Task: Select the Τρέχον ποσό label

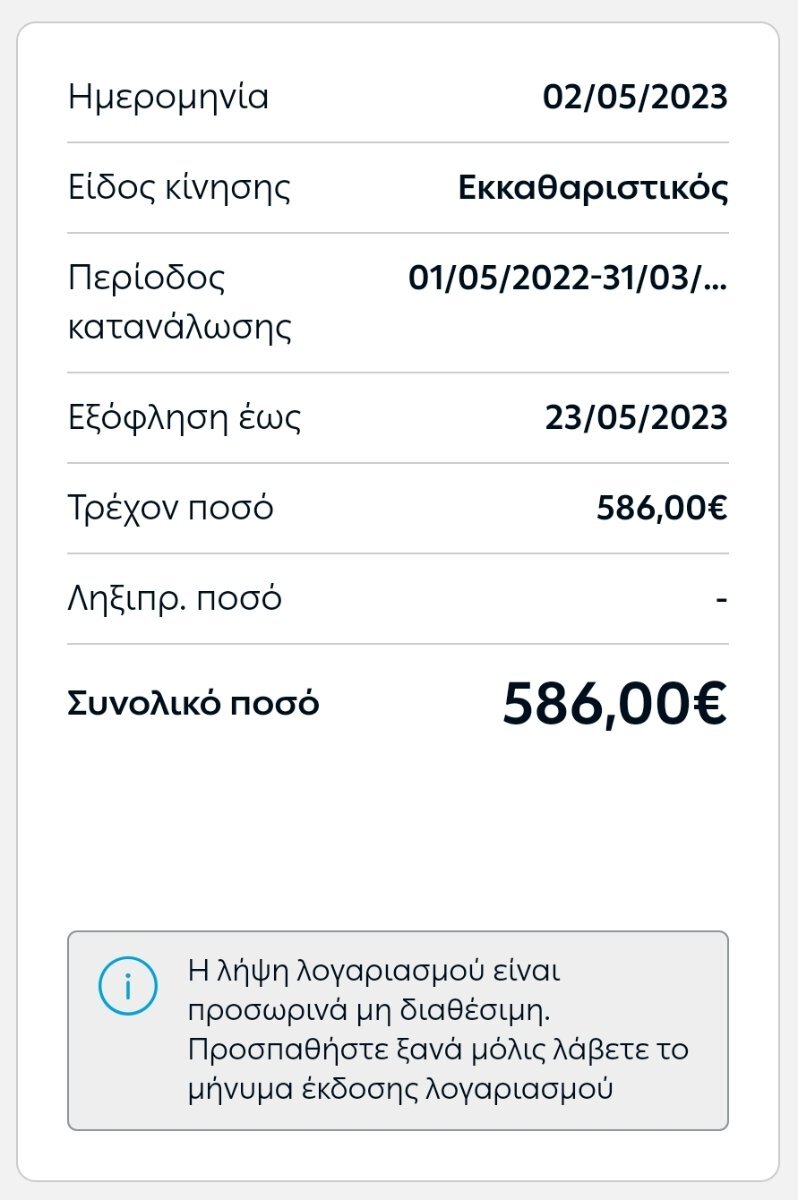Action: (x=171, y=509)
